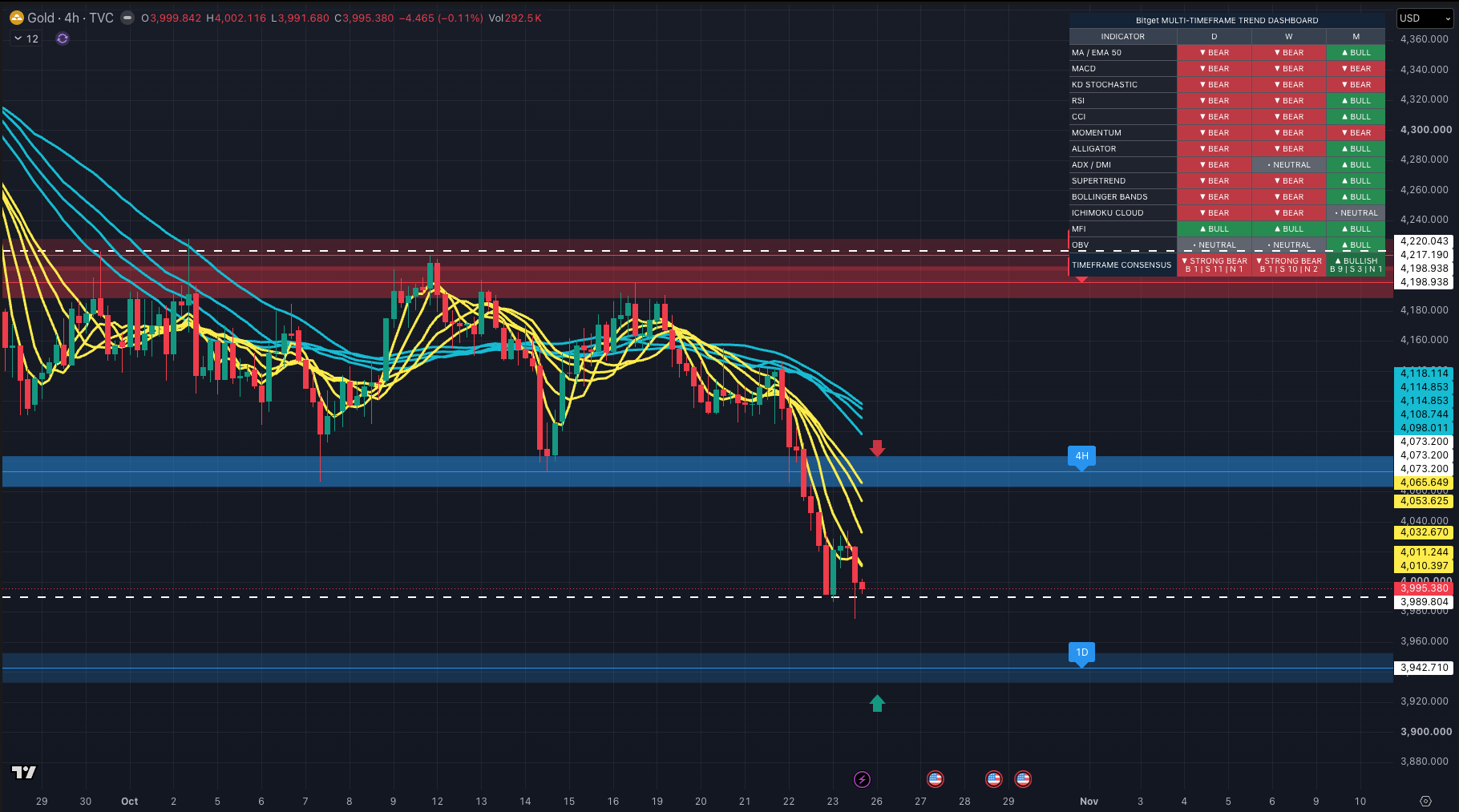This screenshot has height=812, width=1459.
Task: Click the 3,942.710 price level label
Action: pyautogui.click(x=1425, y=668)
